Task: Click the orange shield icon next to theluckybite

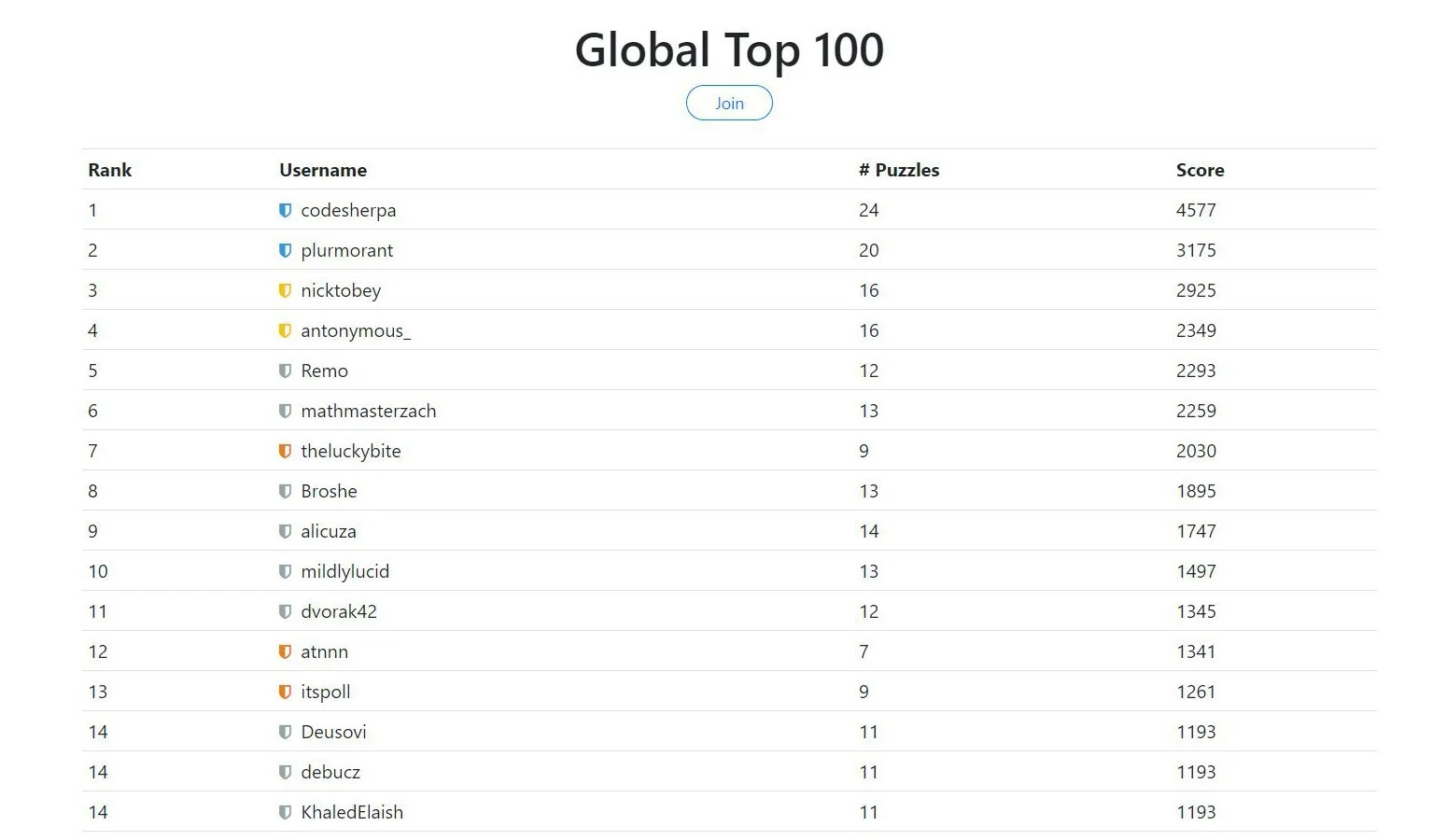Action: [x=286, y=451]
